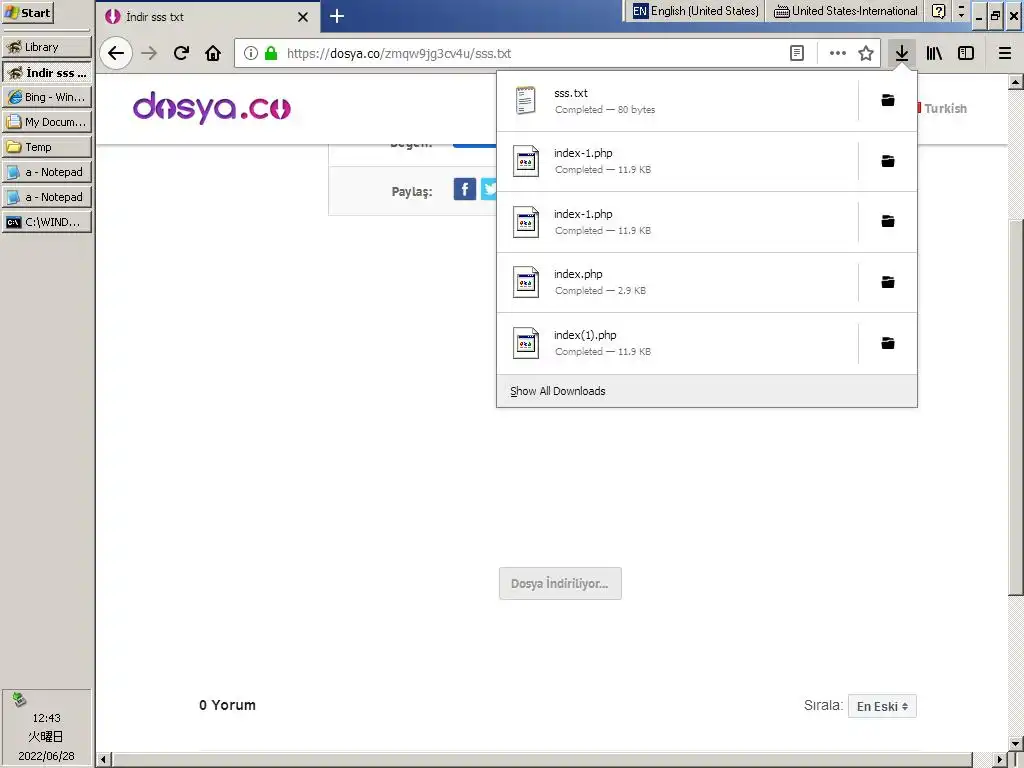This screenshot has height=768, width=1024.
Task: Reload the current page
Action: [182, 54]
